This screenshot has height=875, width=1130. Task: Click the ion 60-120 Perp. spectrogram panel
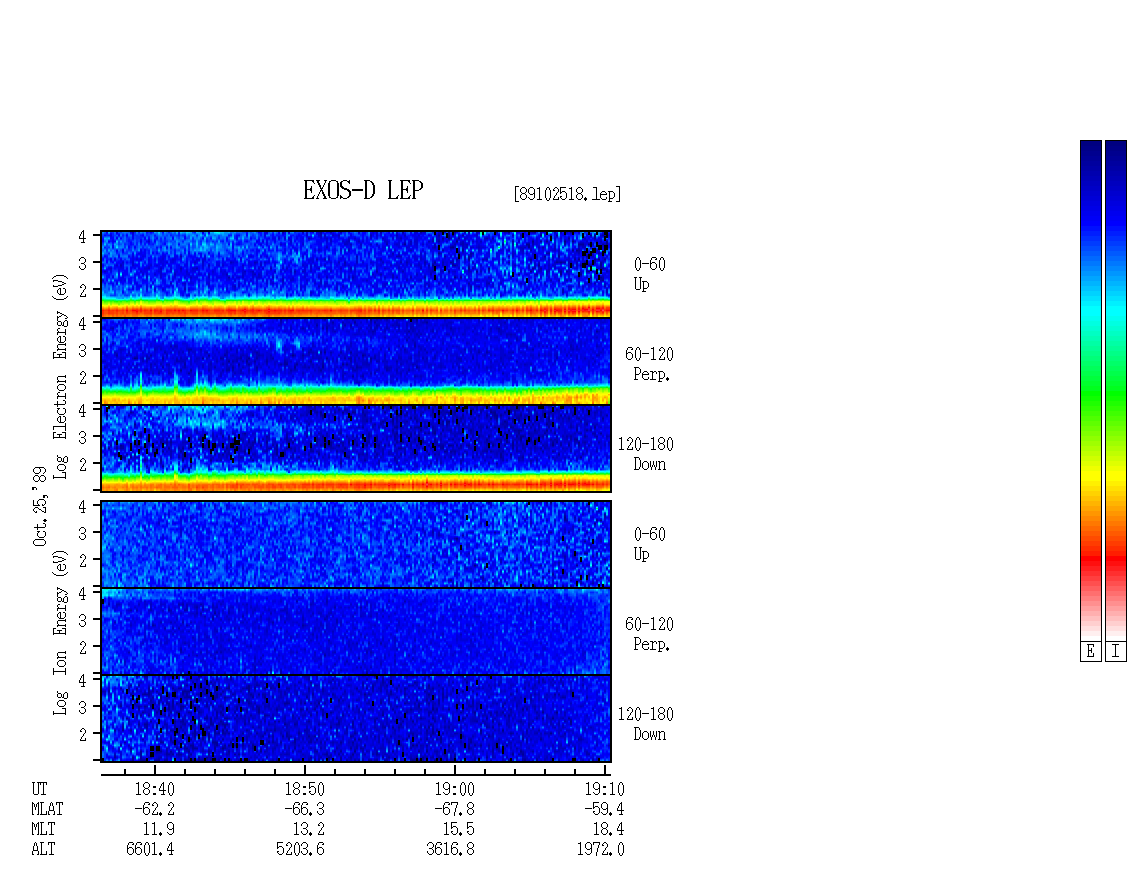(356, 631)
